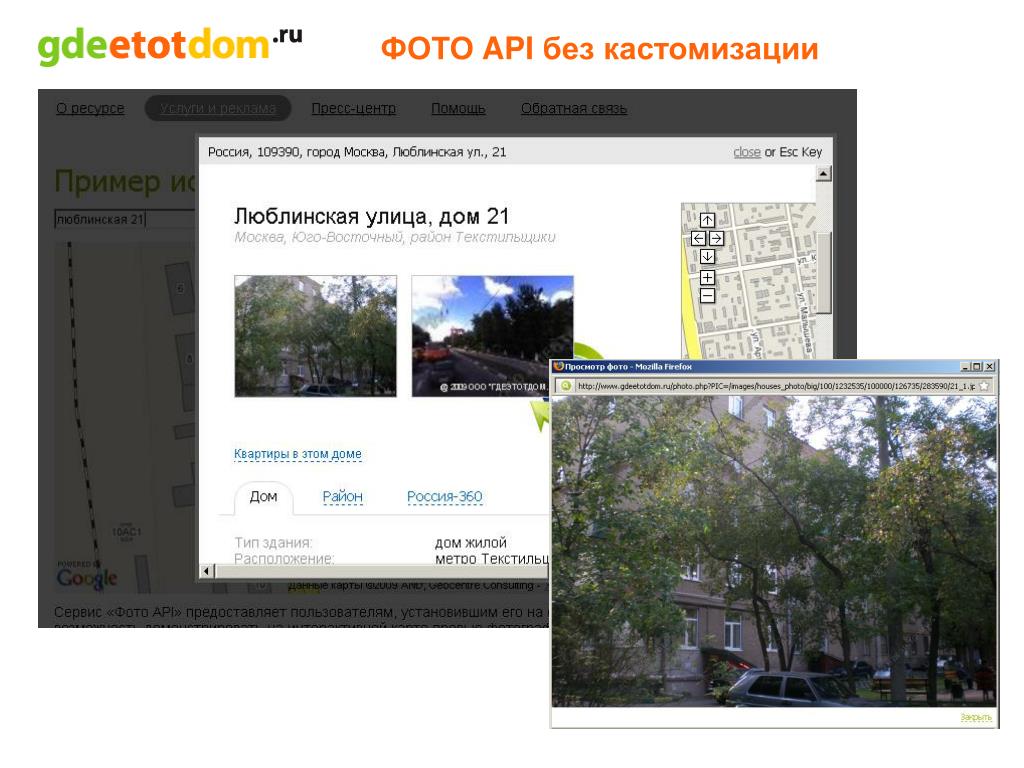Bookmark page with star icon in Firefox
1024x768 pixels.
point(984,386)
